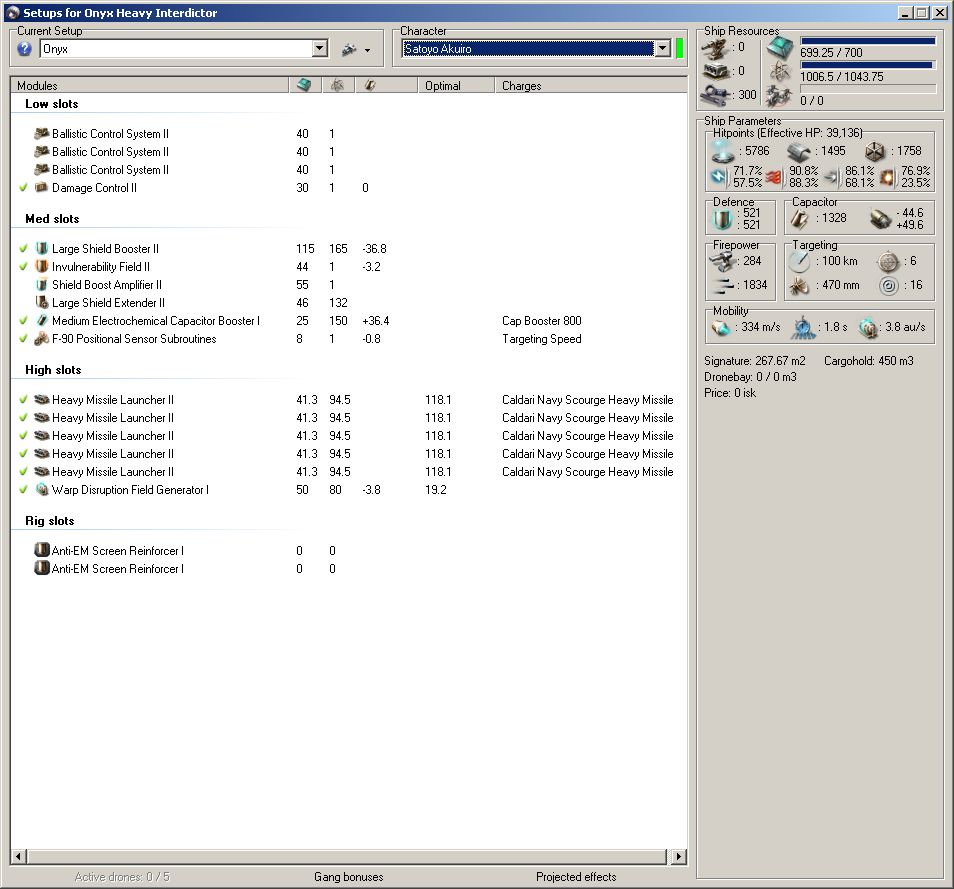Screen dimensions: 954x889
Task: Toggle the last Heavy Missile Launcher II checkmark
Action: (23, 472)
